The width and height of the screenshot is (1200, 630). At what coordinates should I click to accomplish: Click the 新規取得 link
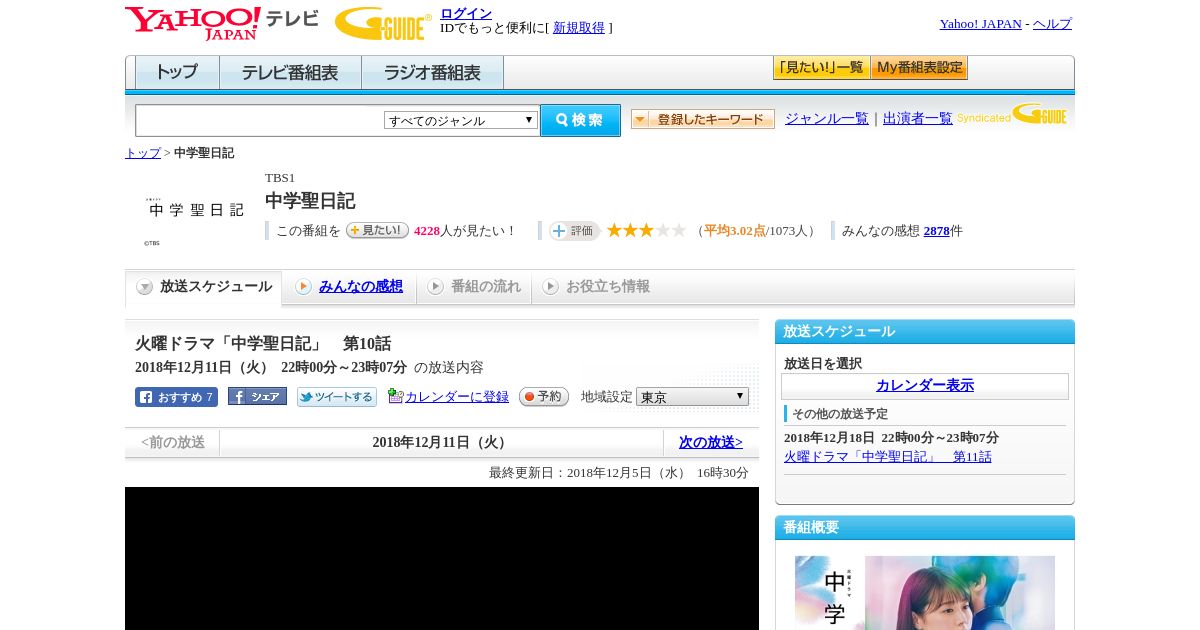tap(579, 28)
